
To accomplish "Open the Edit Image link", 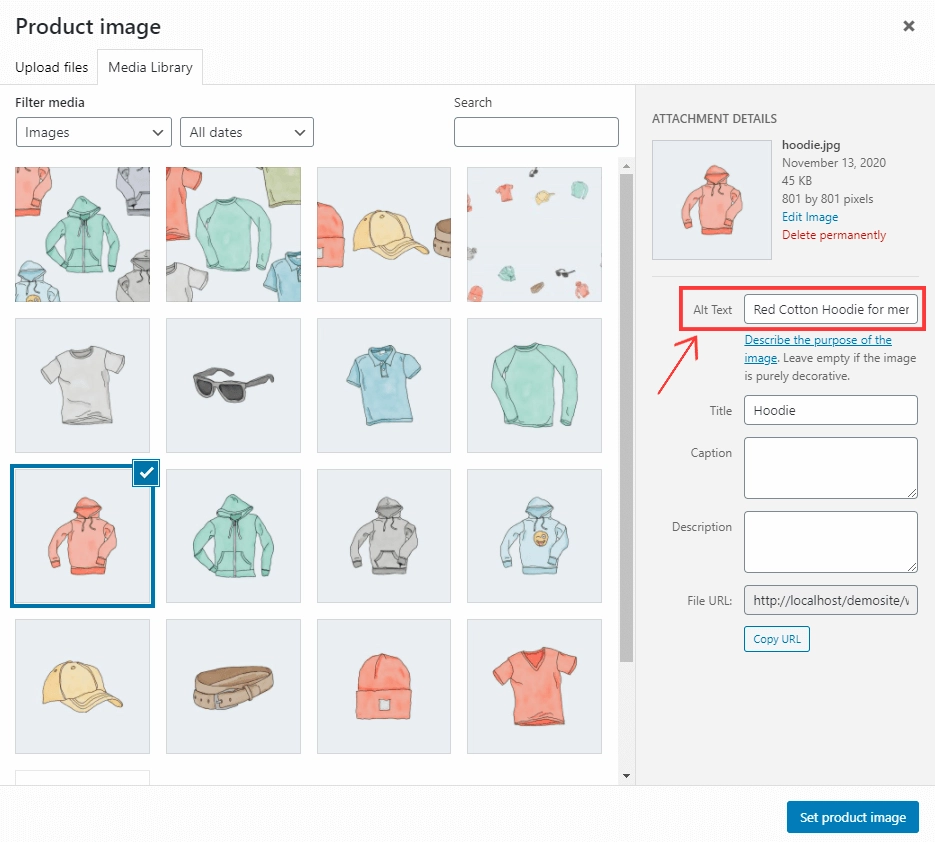I will 810,216.
